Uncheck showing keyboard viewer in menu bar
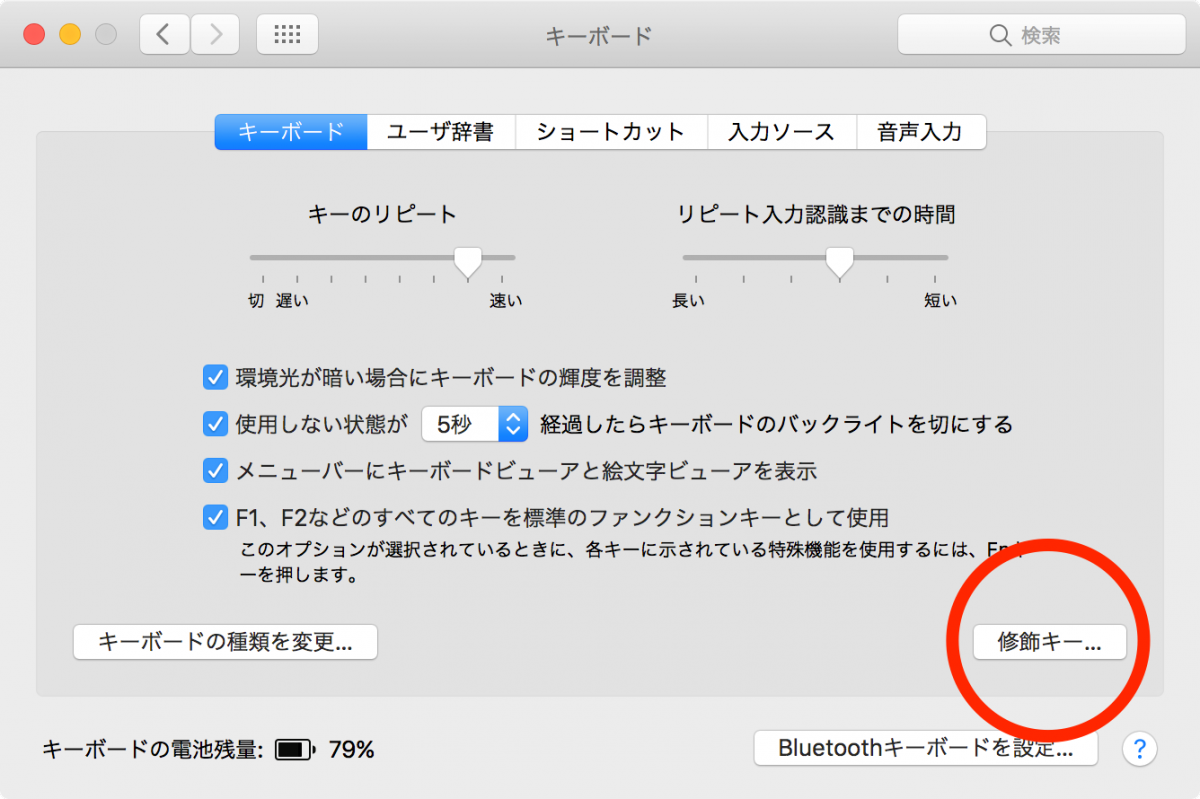 [x=215, y=470]
